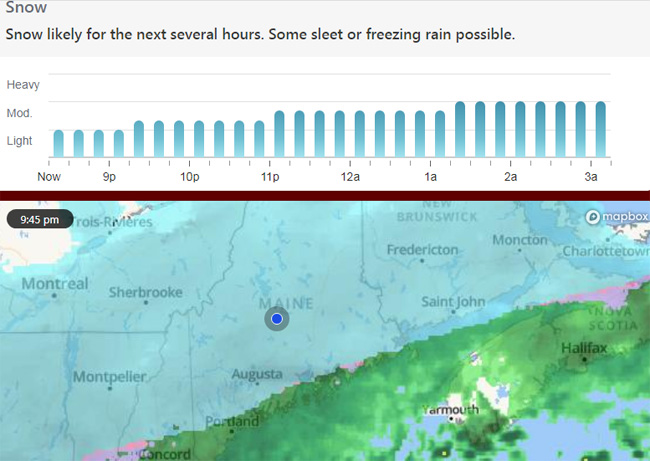Click the Augusta label on the radar map

[x=257, y=374]
